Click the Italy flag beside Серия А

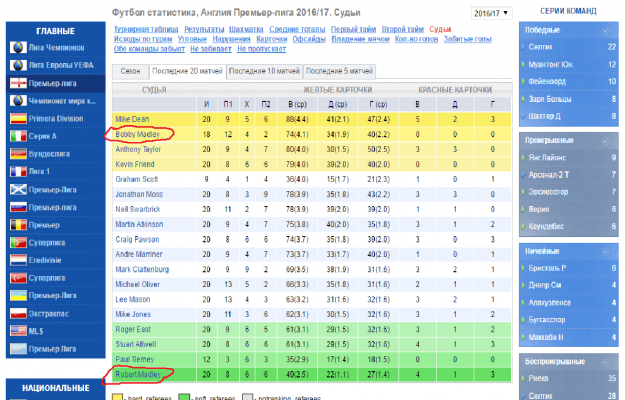click(x=18, y=136)
